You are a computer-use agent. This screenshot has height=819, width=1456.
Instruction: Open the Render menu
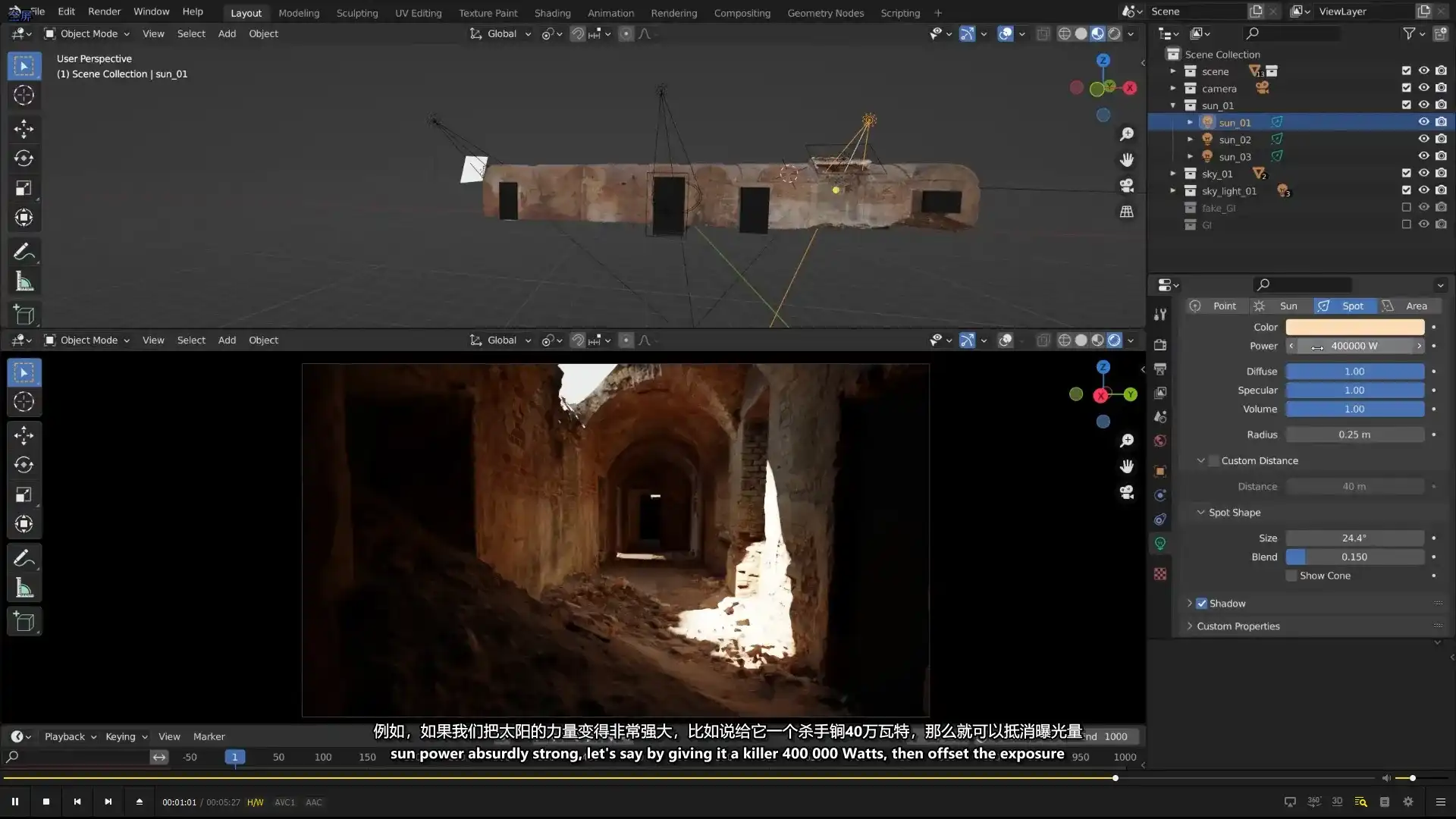[104, 11]
